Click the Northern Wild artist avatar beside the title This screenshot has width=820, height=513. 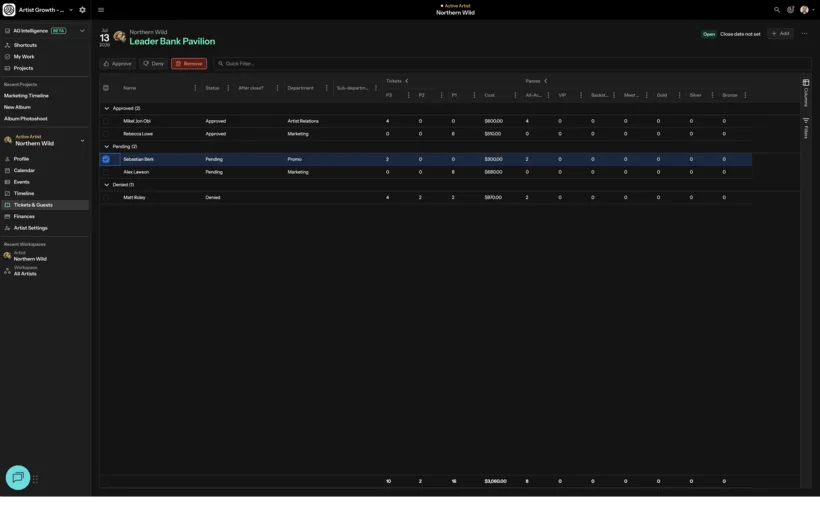pyautogui.click(x=120, y=37)
